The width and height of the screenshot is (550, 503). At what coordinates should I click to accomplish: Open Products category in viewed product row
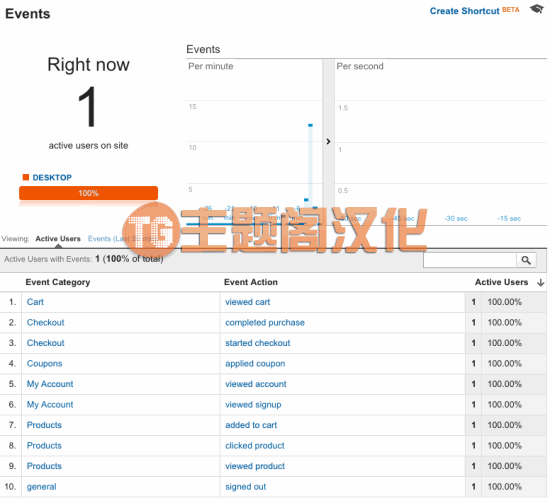click(x=44, y=466)
